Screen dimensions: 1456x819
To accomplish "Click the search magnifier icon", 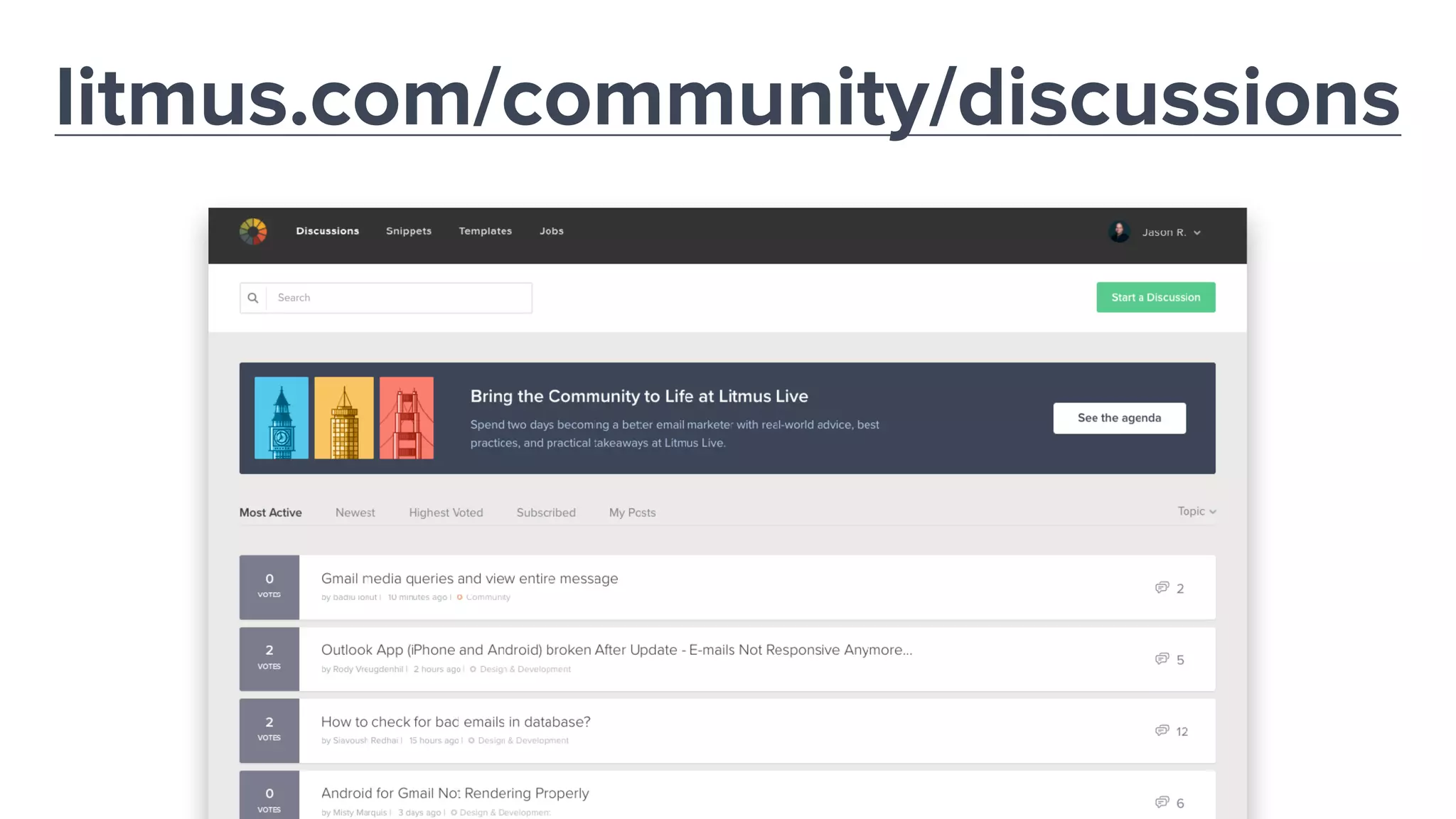I will 253,298.
